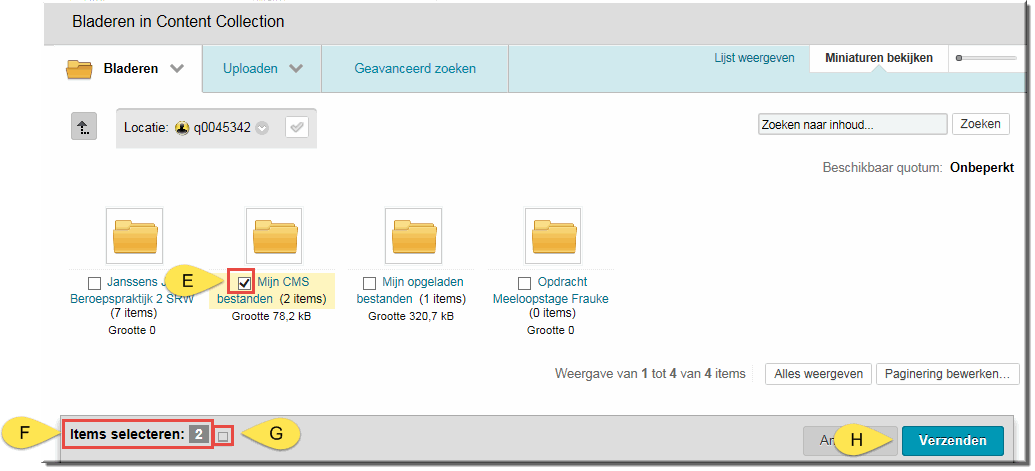Open the Geavanceerd zoeken tab

[415, 69]
